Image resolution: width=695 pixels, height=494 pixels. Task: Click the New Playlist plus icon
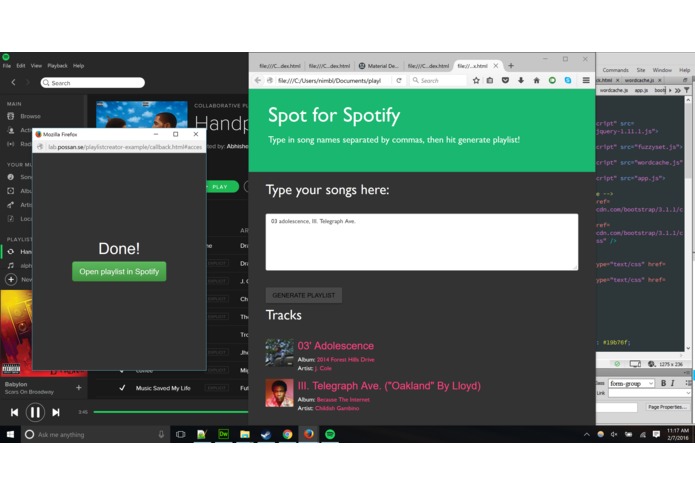point(11,280)
